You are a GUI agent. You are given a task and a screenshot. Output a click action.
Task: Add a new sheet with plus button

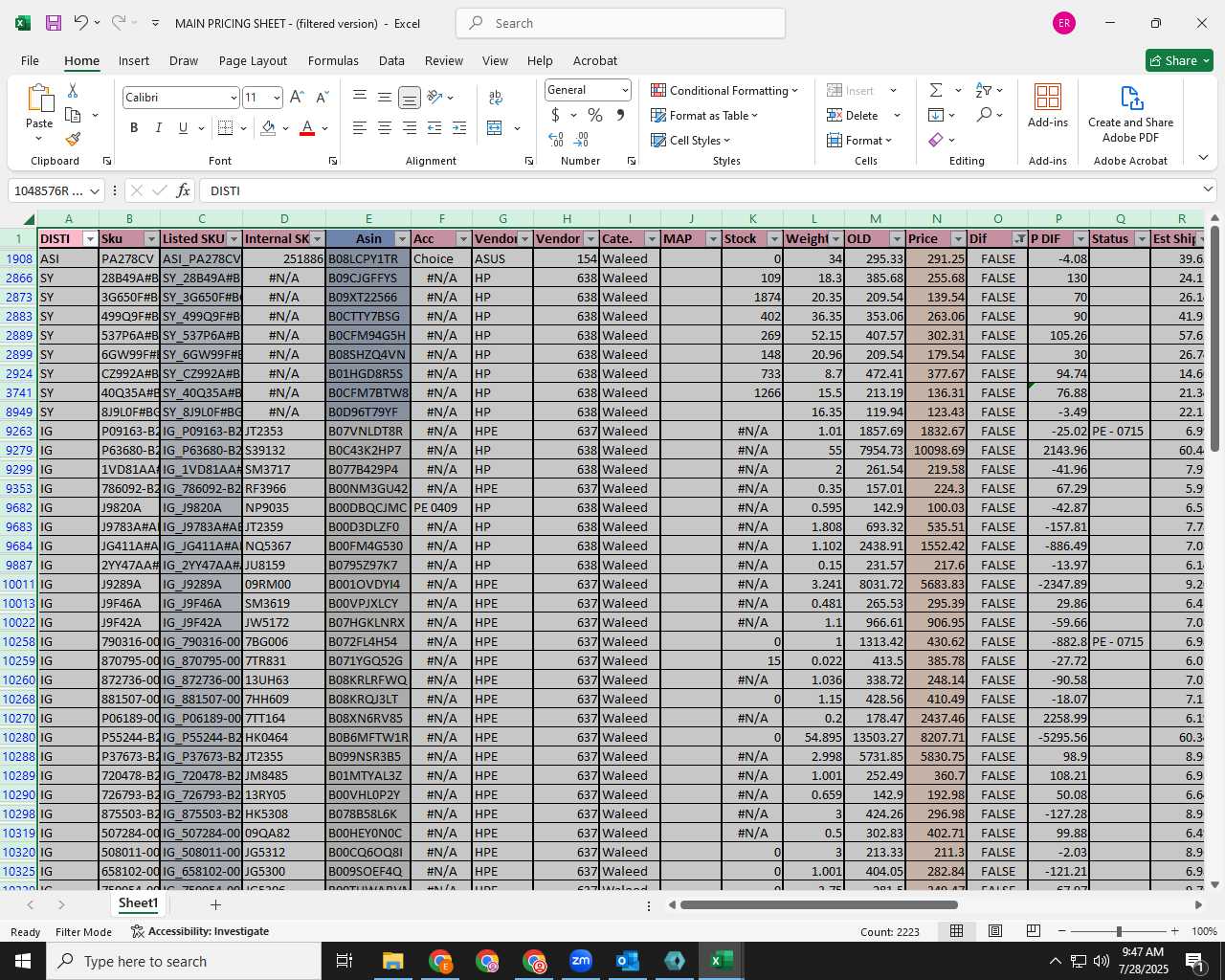[x=215, y=904]
